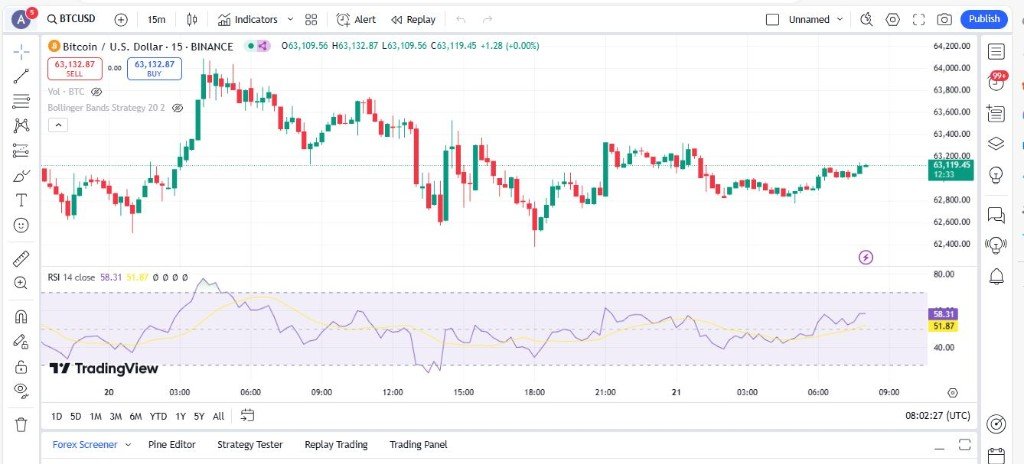The height and width of the screenshot is (464, 1024).
Task: Toggle the market status green indicator
Action: [250, 46]
